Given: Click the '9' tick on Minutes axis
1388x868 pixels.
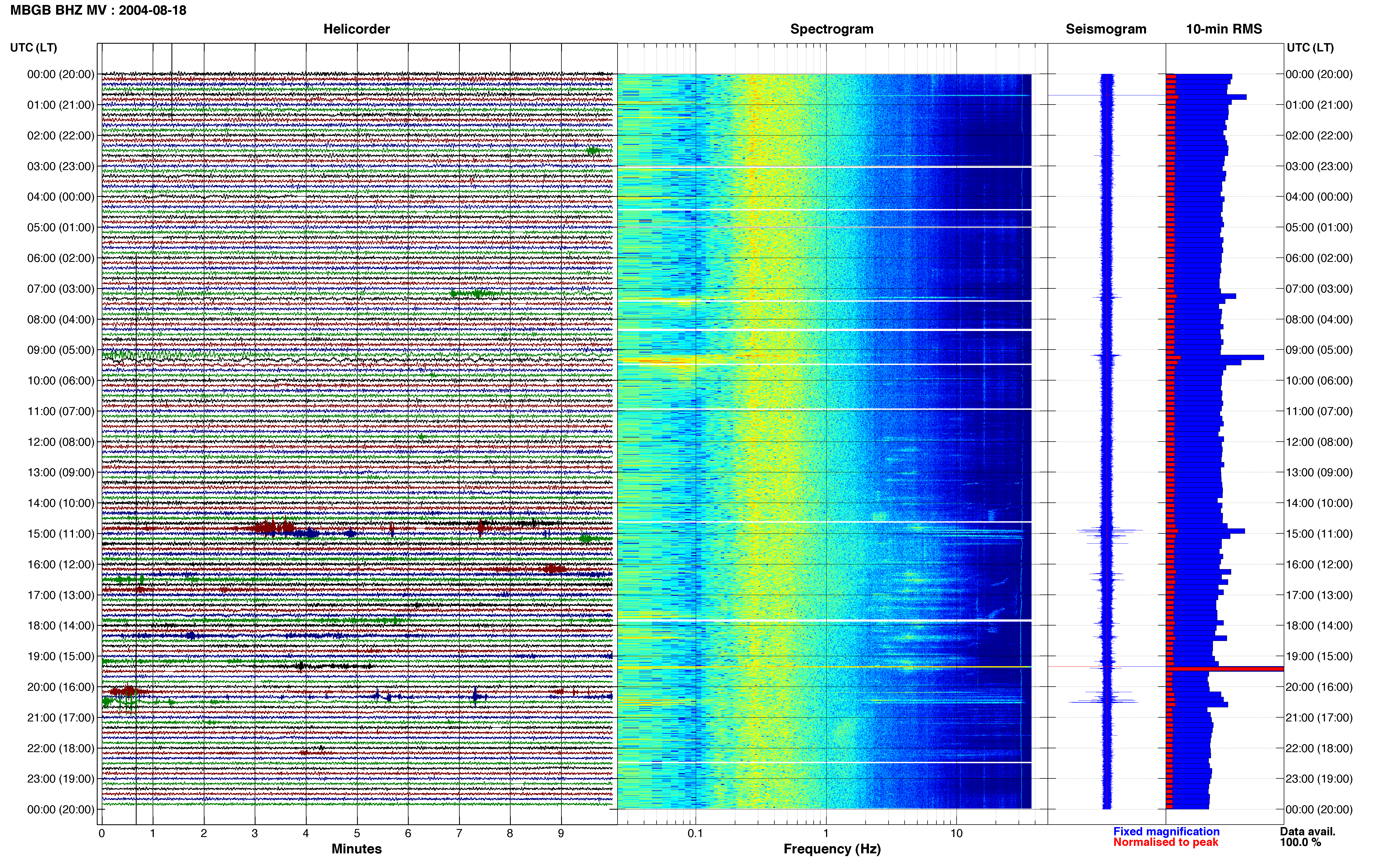Looking at the screenshot, I should (x=561, y=833).
